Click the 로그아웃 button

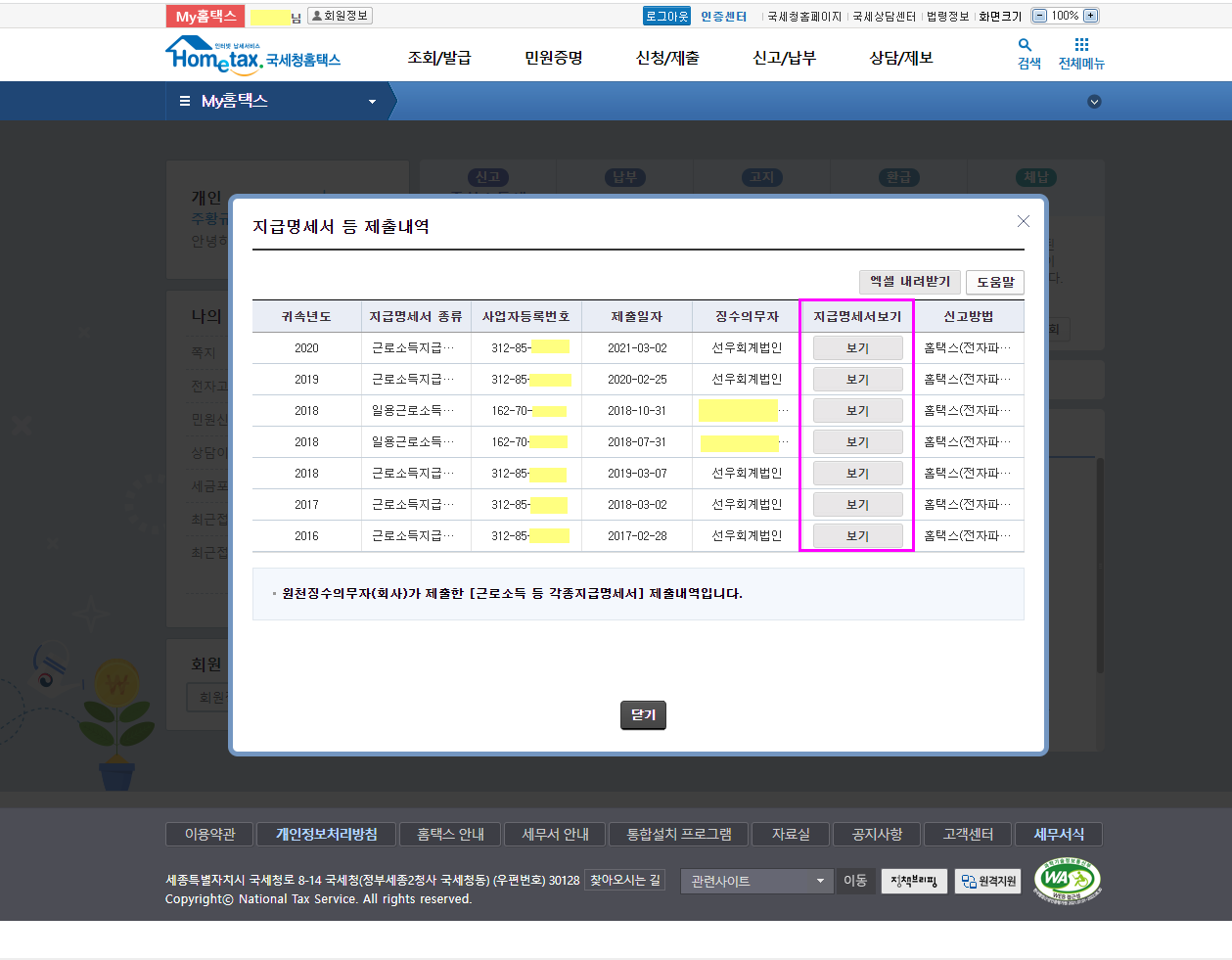pyautogui.click(x=666, y=16)
